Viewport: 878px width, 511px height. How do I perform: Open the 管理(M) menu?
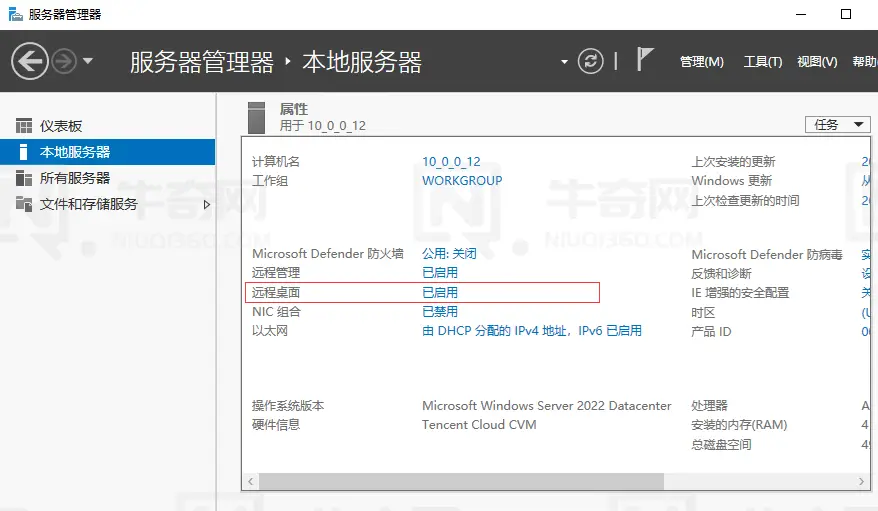point(702,62)
